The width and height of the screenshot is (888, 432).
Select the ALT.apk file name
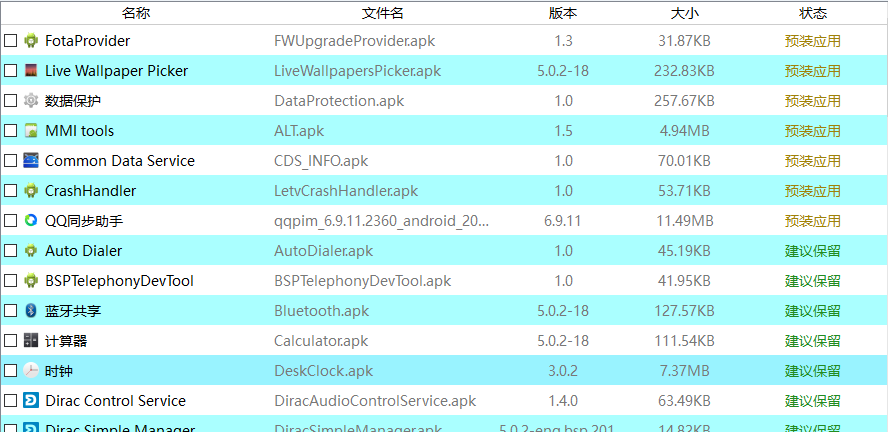click(299, 131)
